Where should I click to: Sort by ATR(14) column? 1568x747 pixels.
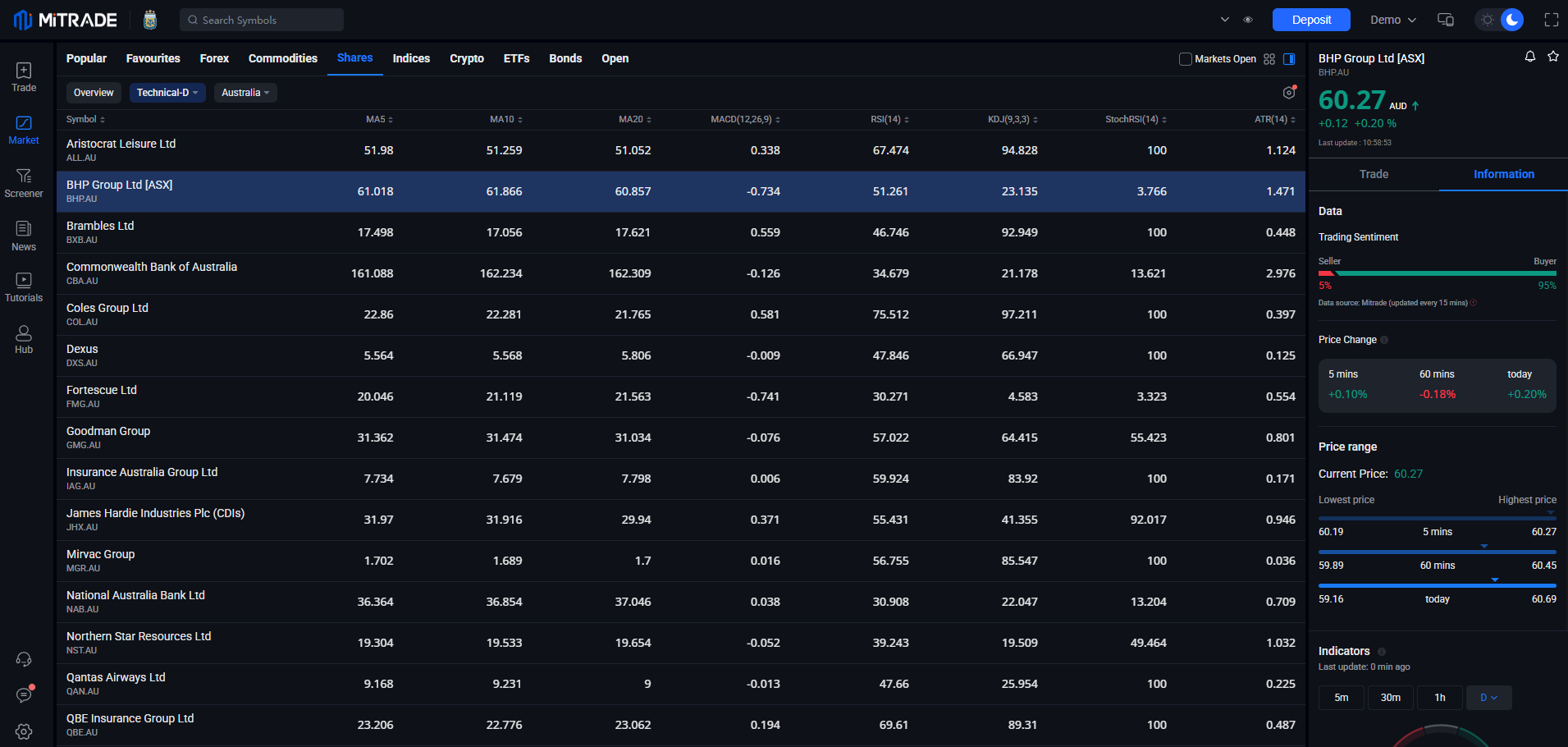click(x=1275, y=120)
